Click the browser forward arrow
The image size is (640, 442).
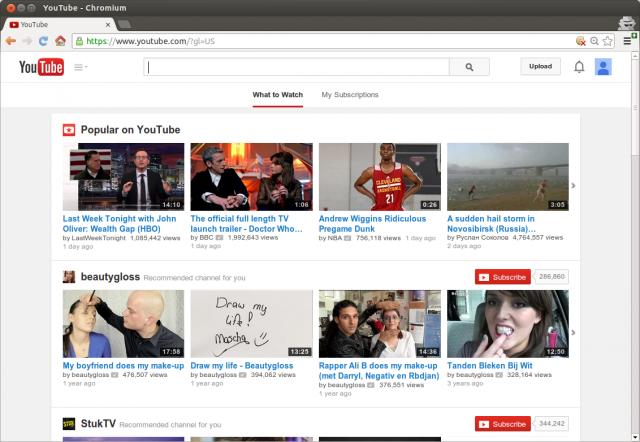click(x=27, y=41)
